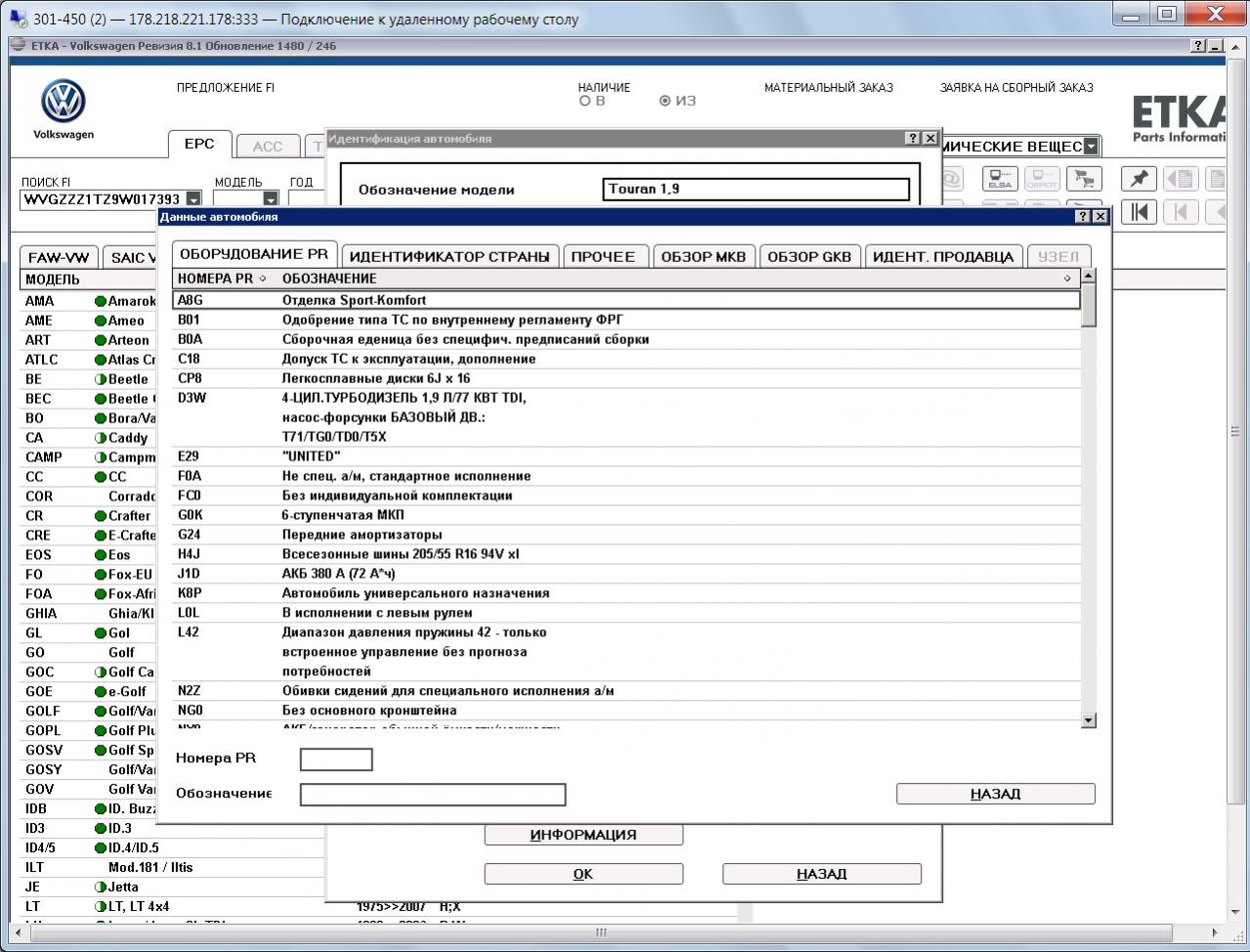Click the PR list vertical scrollbar thumb

(x=1089, y=305)
